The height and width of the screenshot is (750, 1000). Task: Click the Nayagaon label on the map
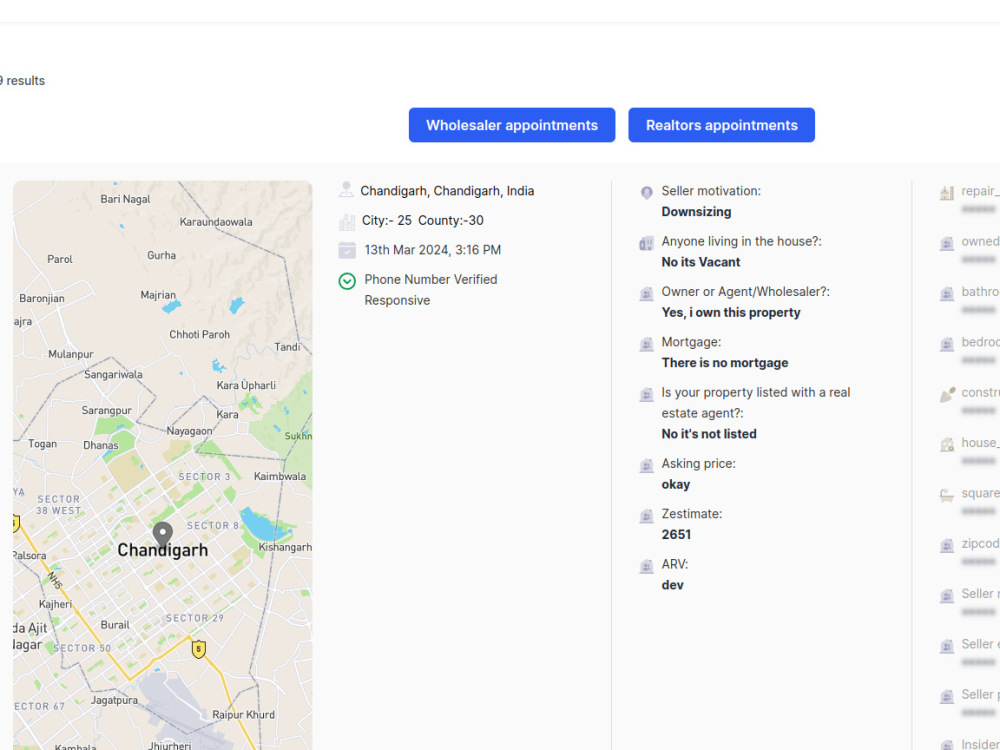[189, 431]
